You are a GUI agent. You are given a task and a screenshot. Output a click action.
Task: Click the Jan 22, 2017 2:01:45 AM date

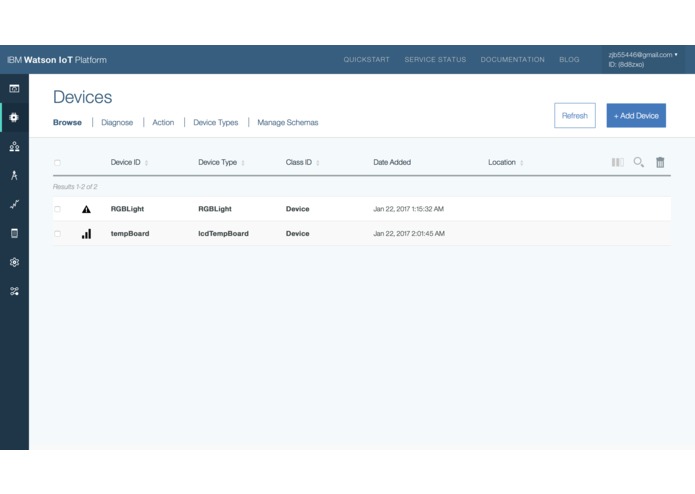409,233
